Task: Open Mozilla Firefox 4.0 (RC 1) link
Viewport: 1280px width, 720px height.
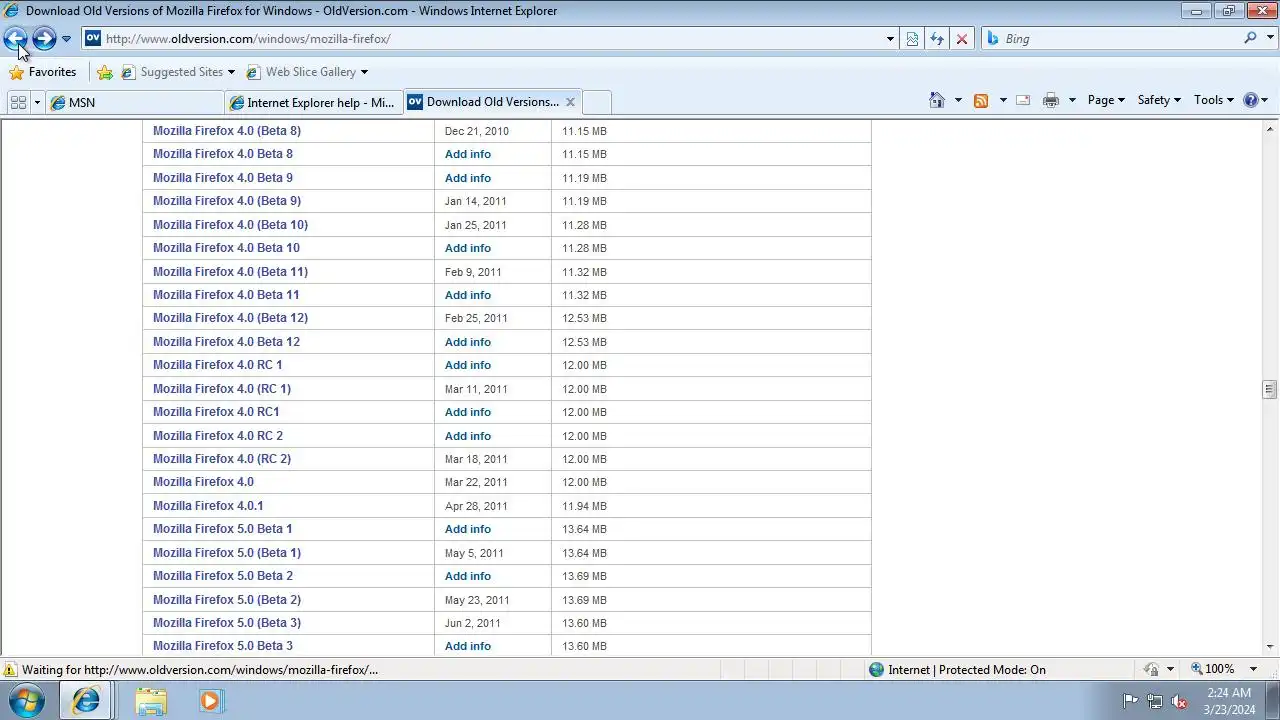Action: tap(222, 389)
